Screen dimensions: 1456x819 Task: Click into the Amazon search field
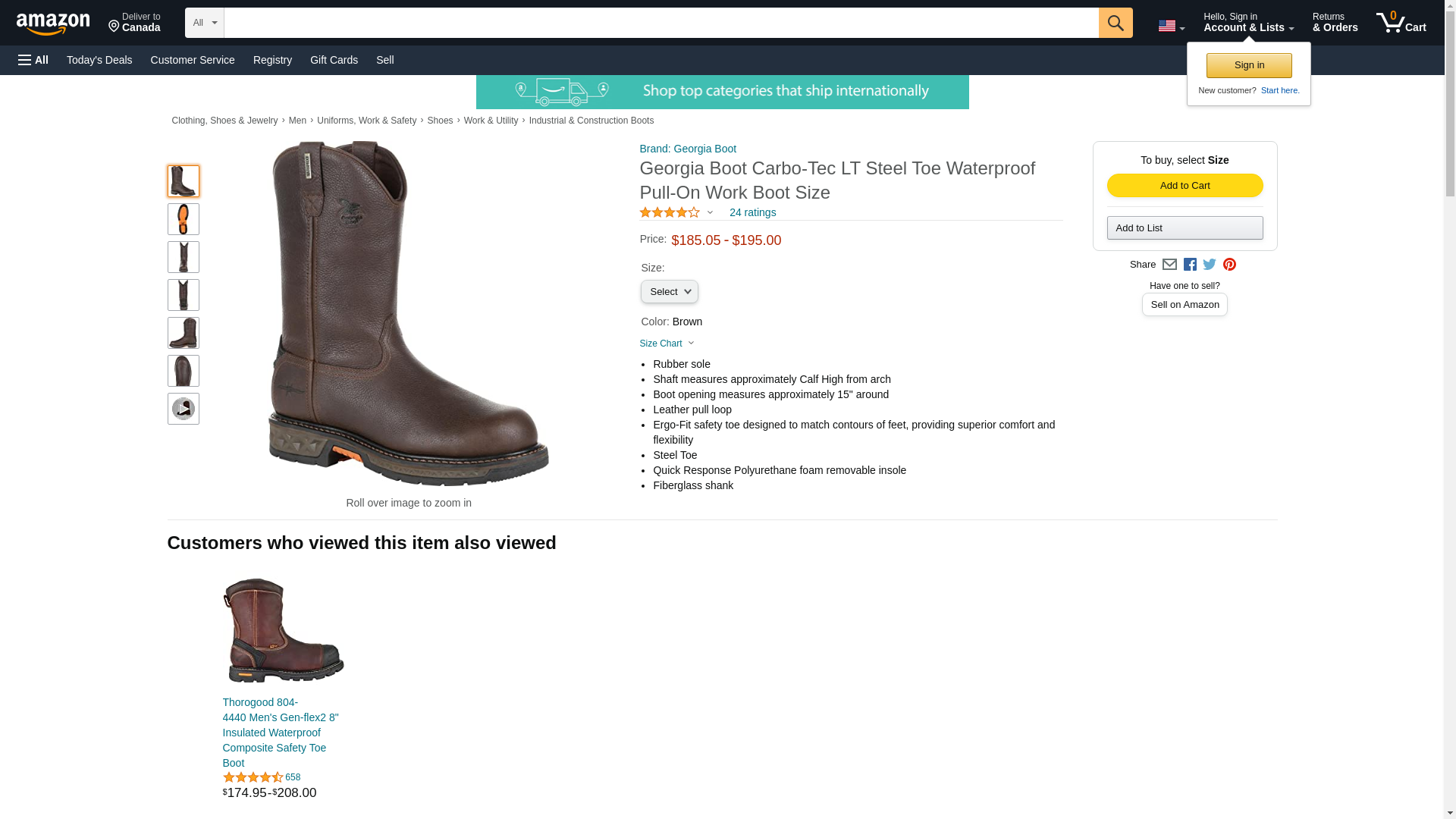pos(661,23)
